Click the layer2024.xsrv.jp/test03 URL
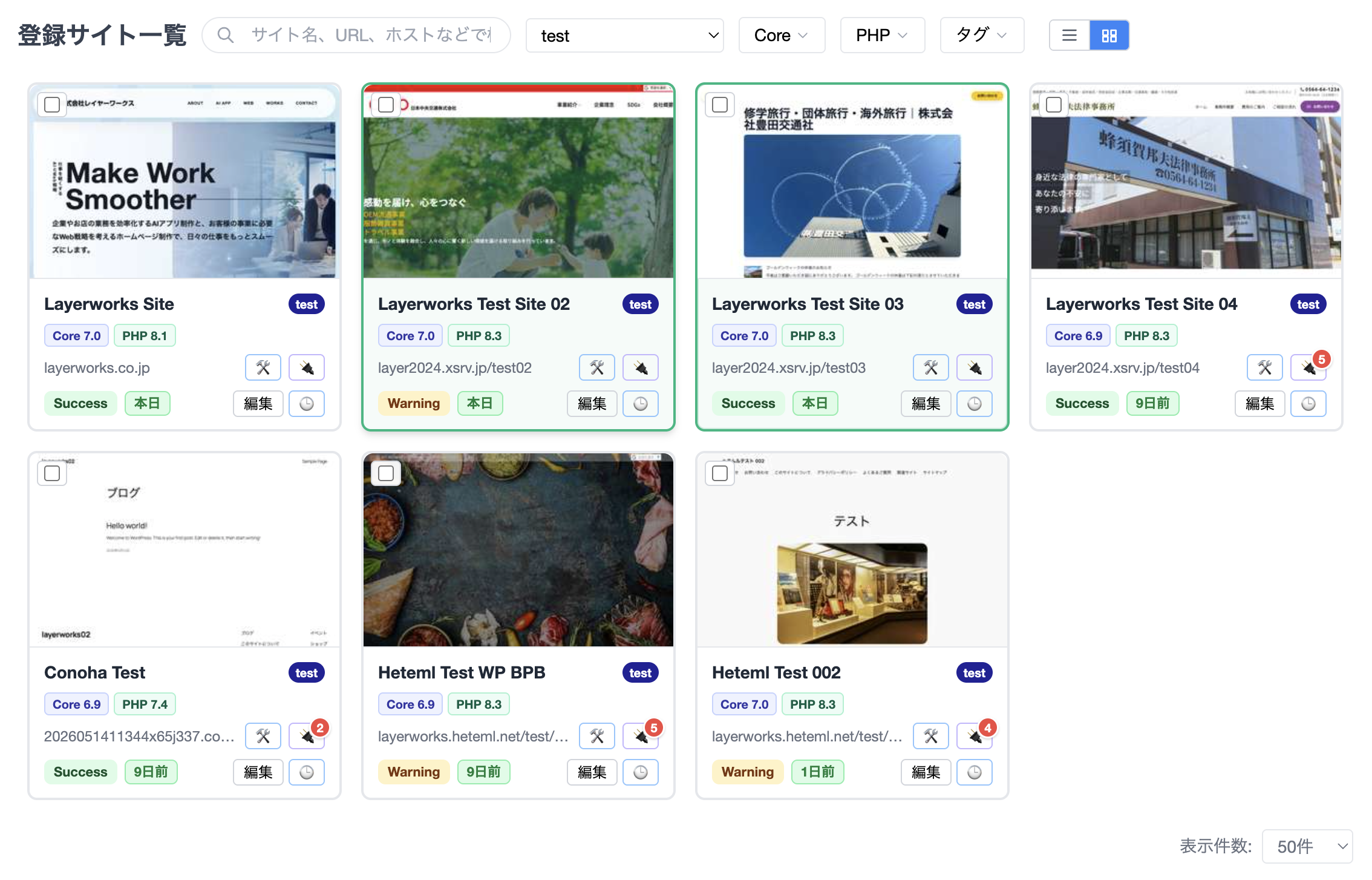1372x880 pixels. (x=789, y=368)
